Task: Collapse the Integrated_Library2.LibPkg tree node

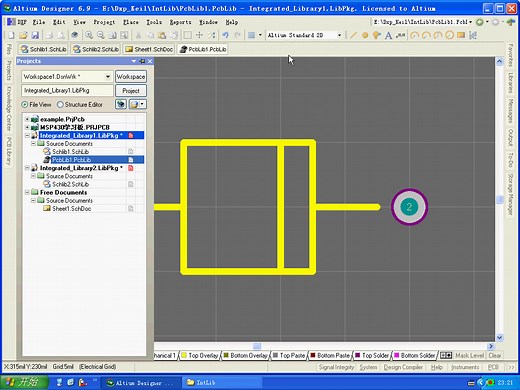Action: (x=27, y=168)
